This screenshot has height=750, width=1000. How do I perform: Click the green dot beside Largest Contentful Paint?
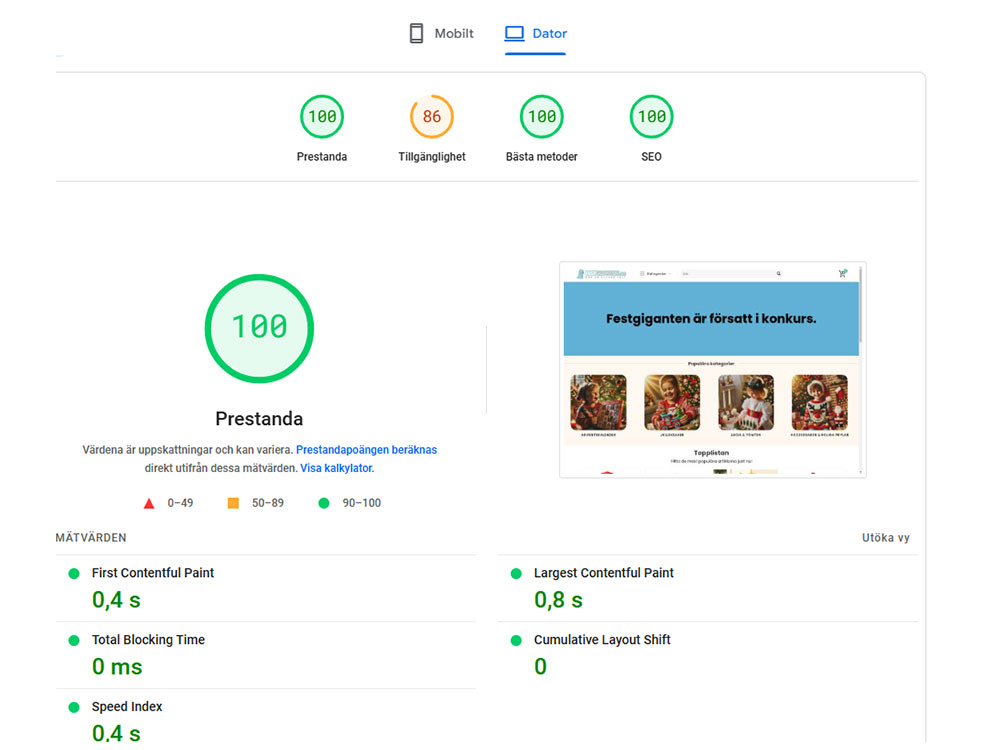point(516,573)
